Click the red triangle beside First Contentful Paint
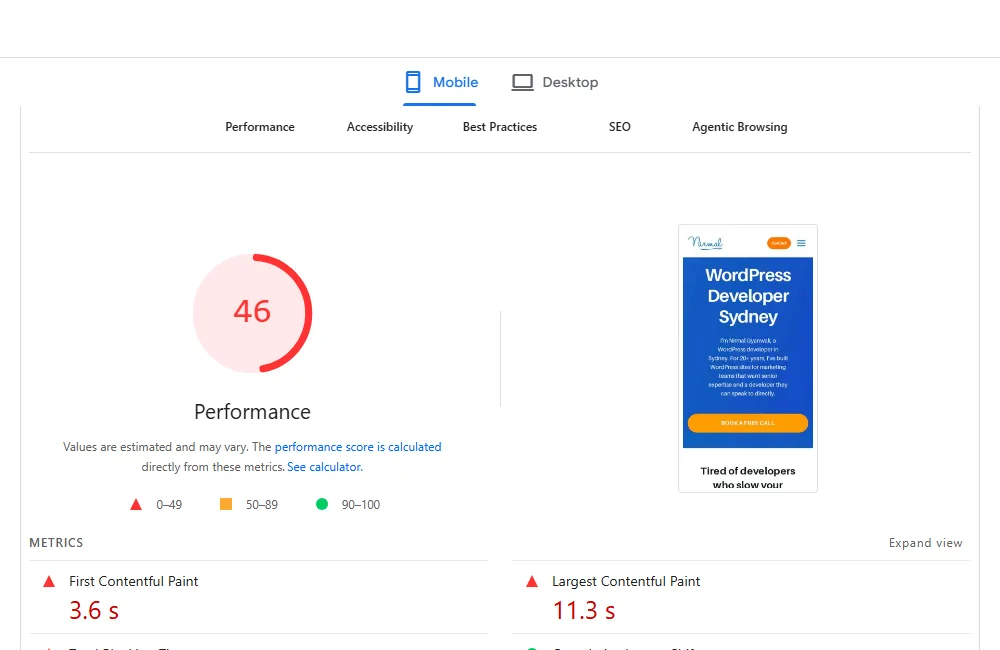 (48, 581)
